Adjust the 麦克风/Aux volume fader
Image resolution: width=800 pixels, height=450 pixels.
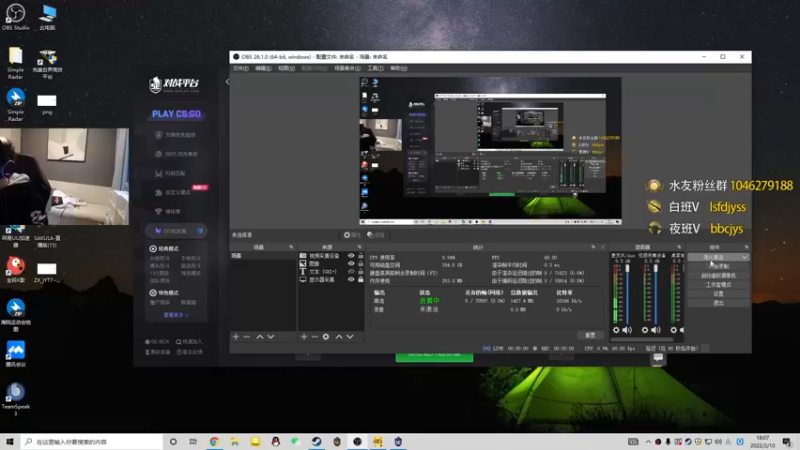[x=628, y=269]
